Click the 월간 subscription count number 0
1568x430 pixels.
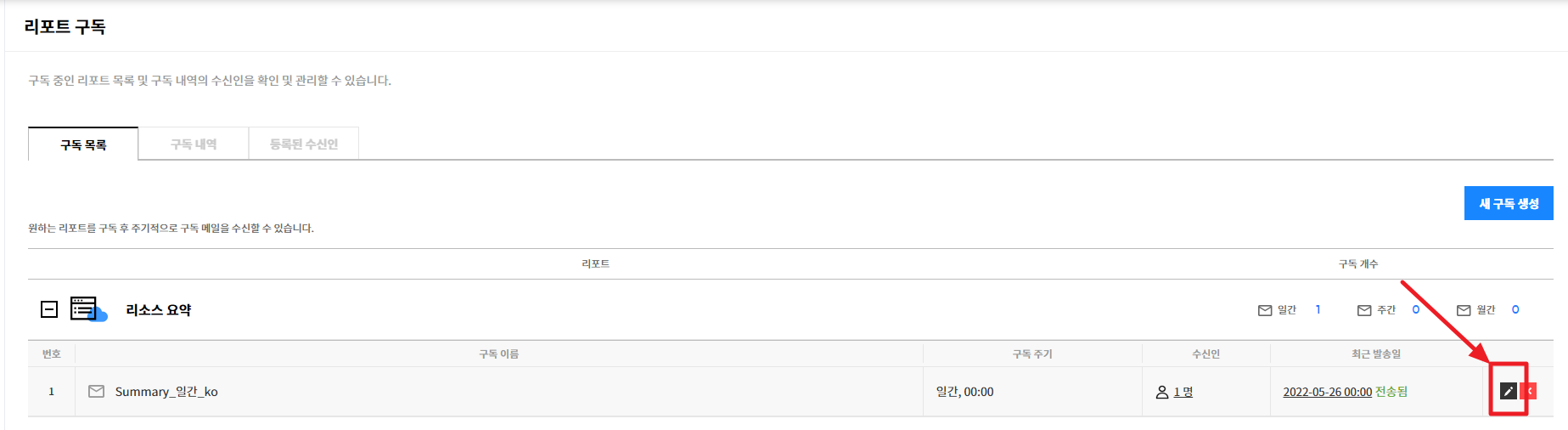coord(1515,309)
